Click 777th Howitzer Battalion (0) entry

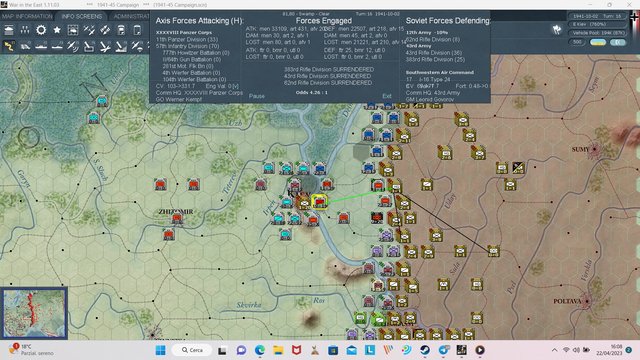click(196, 53)
